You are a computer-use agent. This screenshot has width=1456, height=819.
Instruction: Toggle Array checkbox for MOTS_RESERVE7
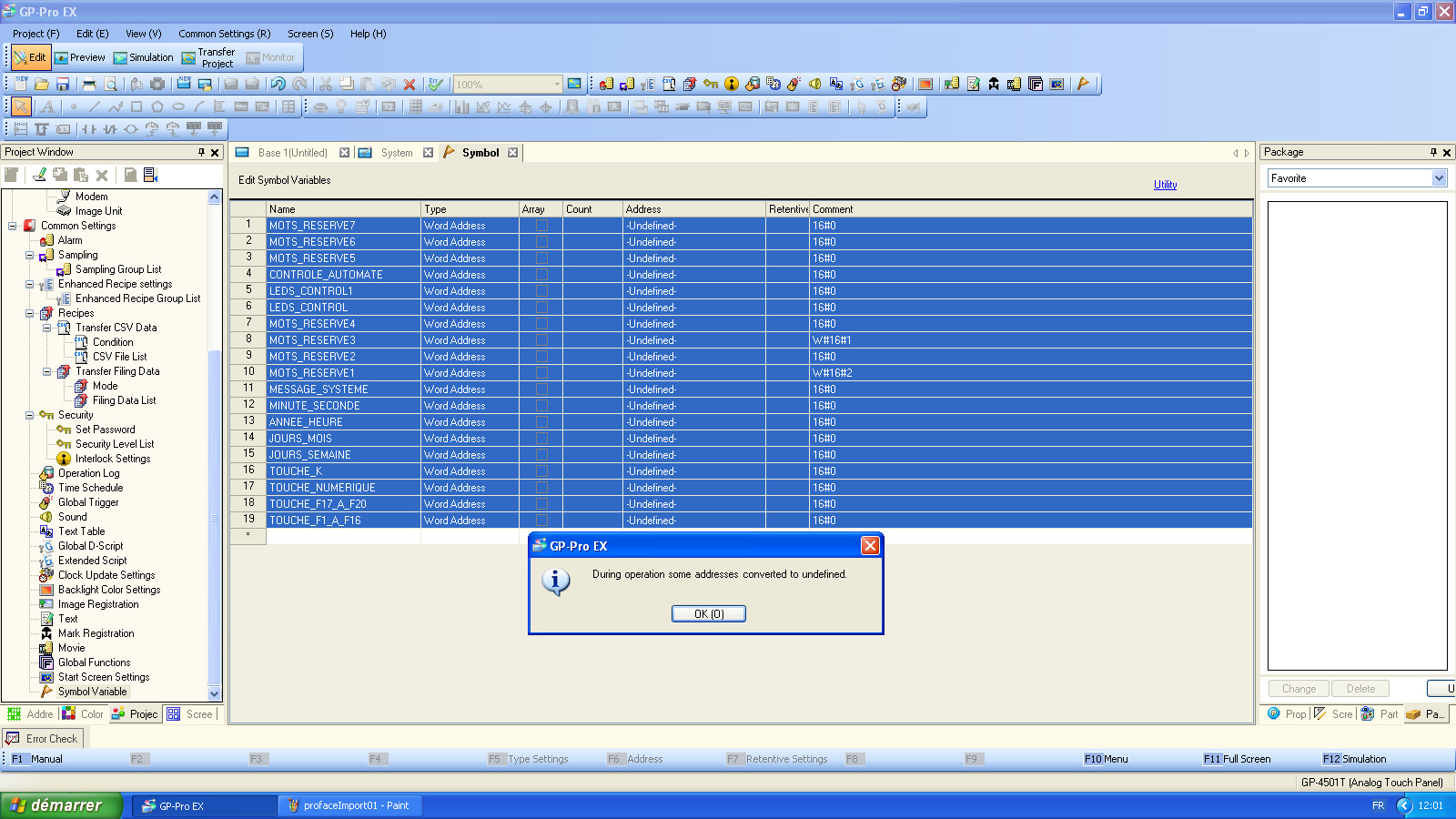(541, 226)
